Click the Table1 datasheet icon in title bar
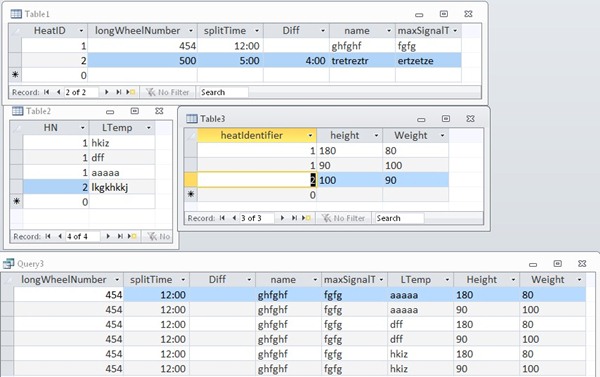 point(16,14)
